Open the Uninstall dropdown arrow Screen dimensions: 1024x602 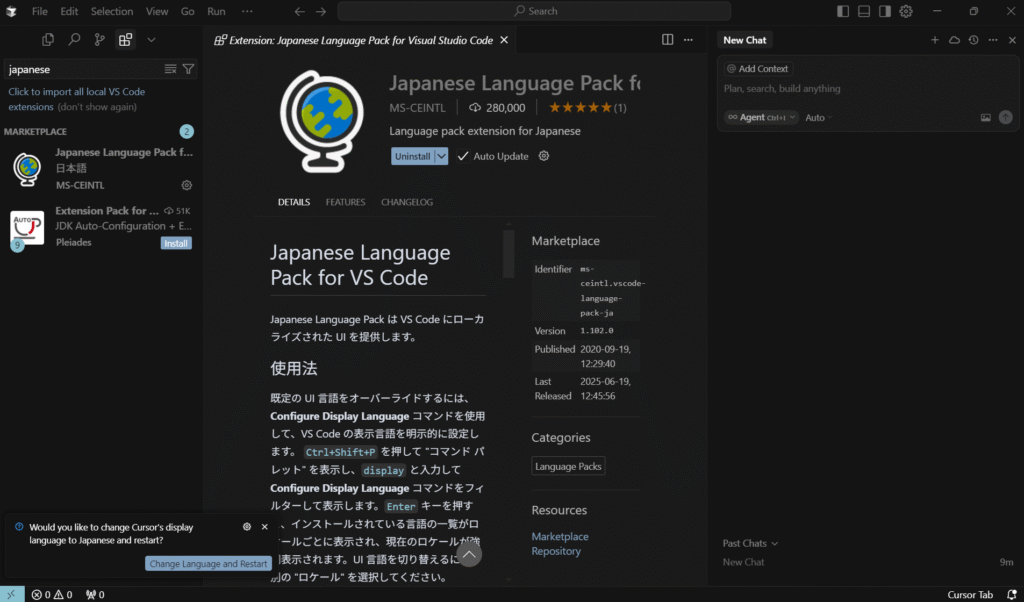[x=441, y=156]
